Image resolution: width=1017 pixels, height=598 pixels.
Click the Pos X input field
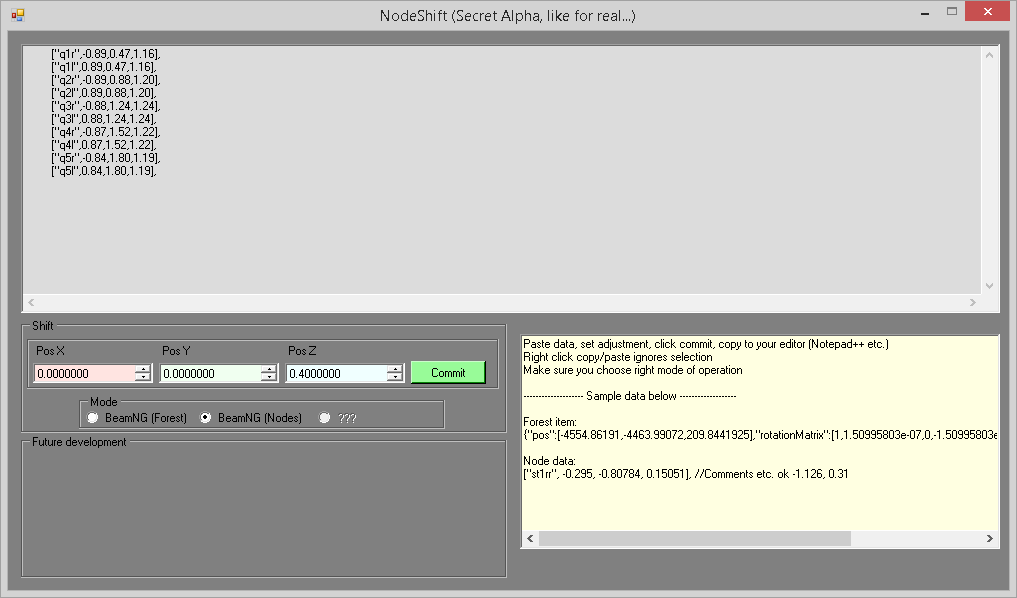click(85, 374)
